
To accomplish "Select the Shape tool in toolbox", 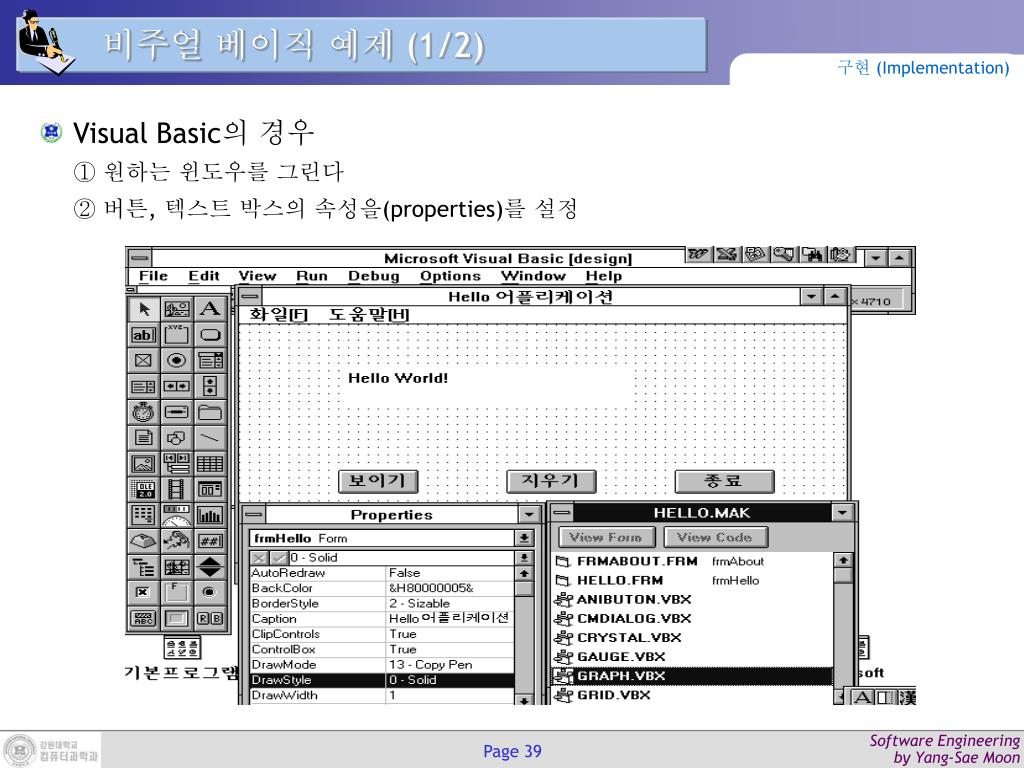I will click(177, 438).
